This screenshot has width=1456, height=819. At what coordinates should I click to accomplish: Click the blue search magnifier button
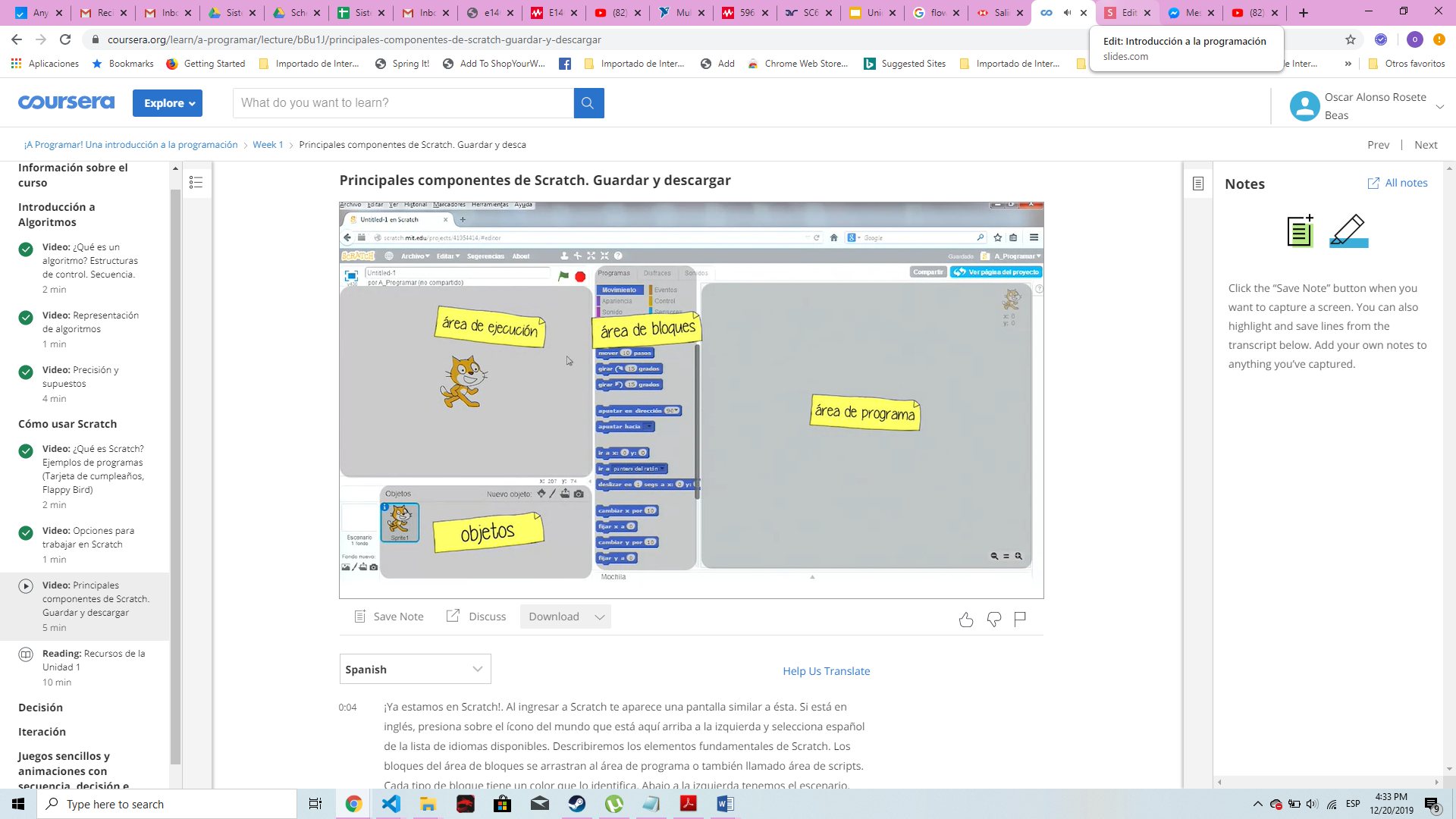588,103
